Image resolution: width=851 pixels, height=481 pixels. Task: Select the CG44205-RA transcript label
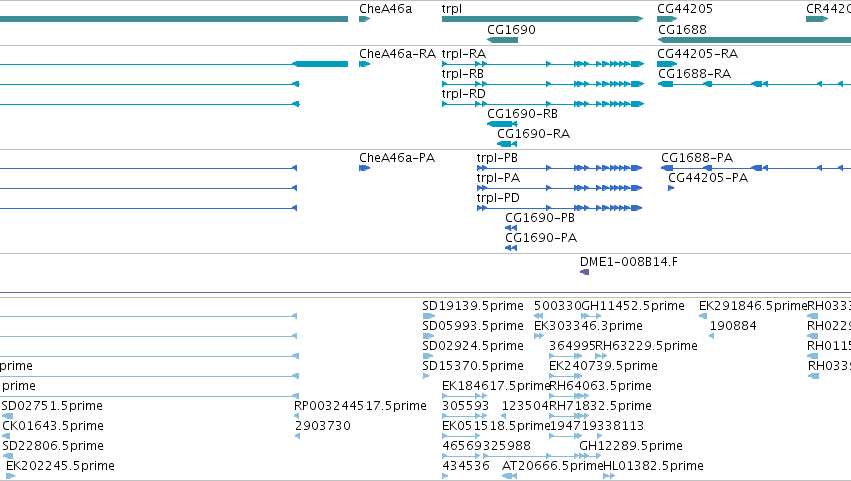click(x=697, y=54)
